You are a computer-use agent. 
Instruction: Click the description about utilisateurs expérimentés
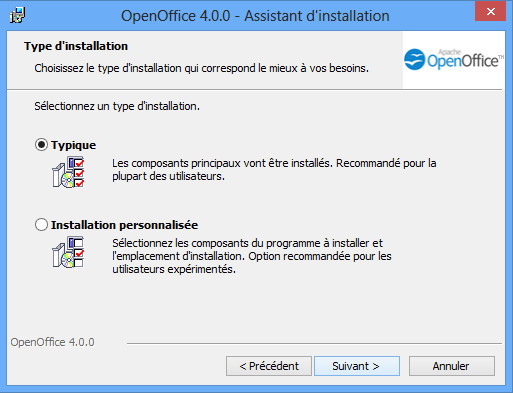click(252, 256)
